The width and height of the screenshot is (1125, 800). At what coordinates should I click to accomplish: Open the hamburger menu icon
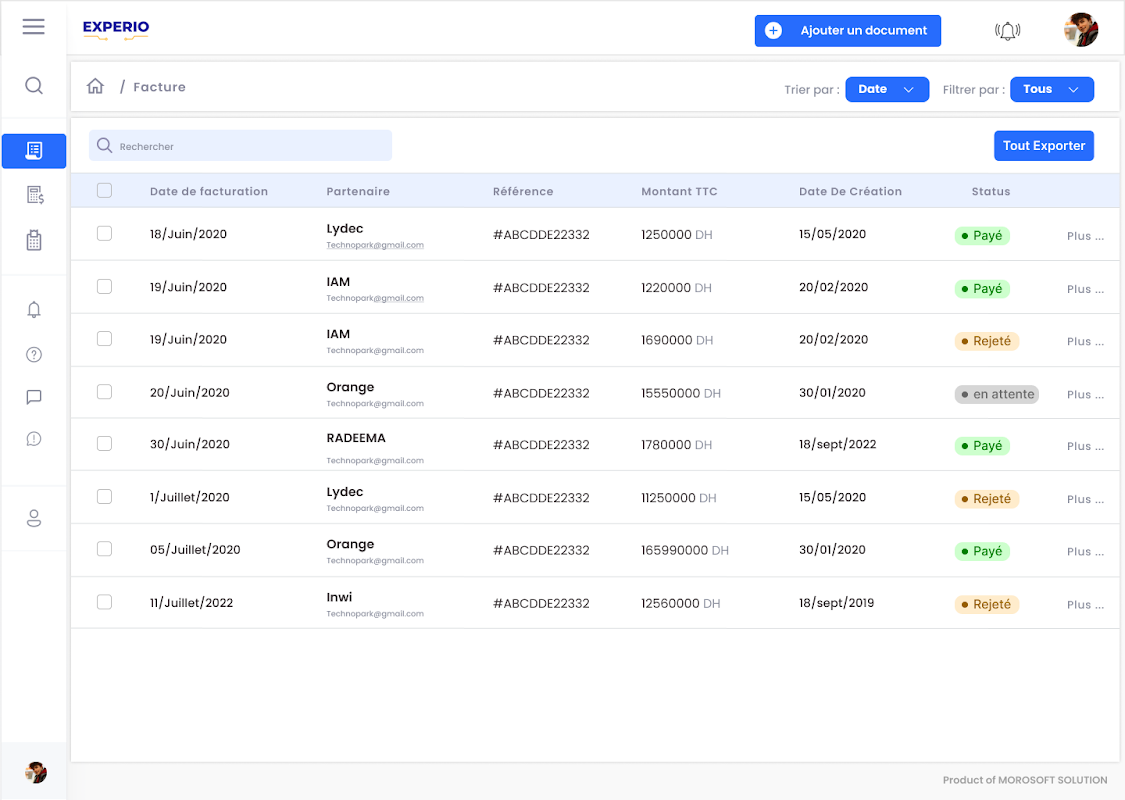pyautogui.click(x=33, y=27)
